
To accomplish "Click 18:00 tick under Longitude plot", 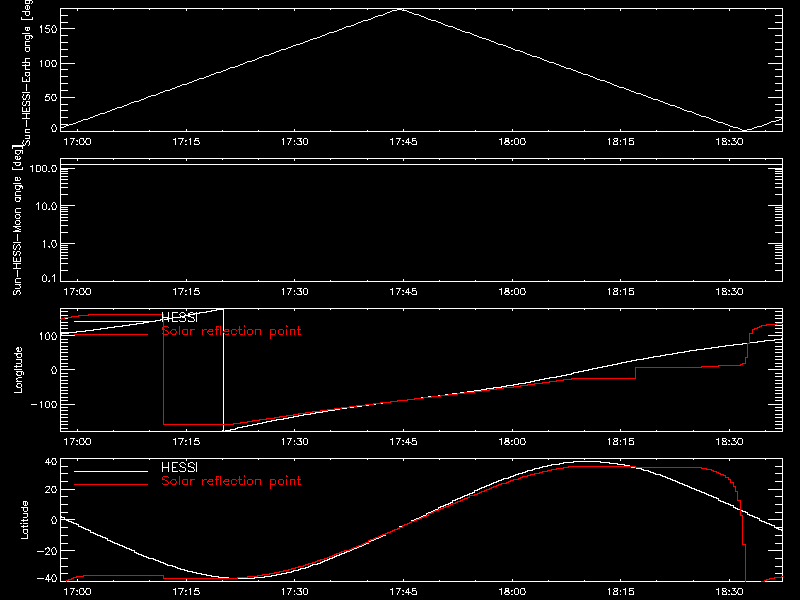I will 512,441.
